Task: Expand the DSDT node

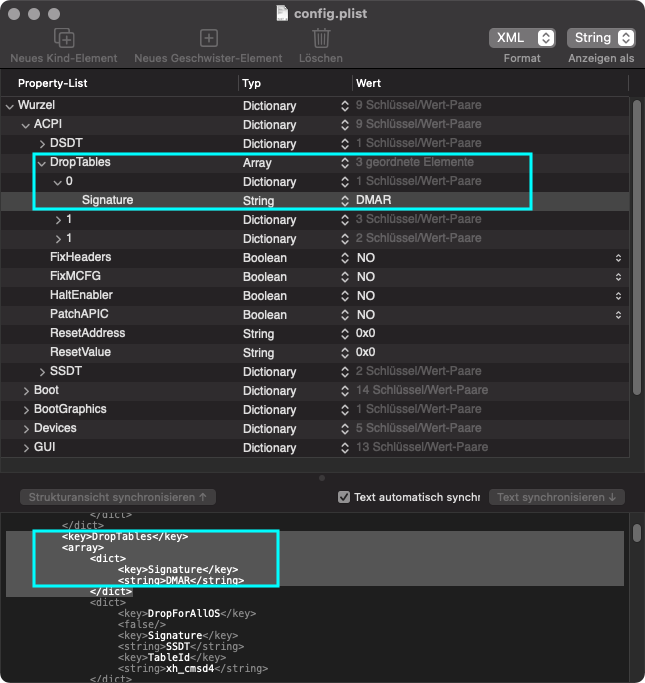Action: (42, 144)
